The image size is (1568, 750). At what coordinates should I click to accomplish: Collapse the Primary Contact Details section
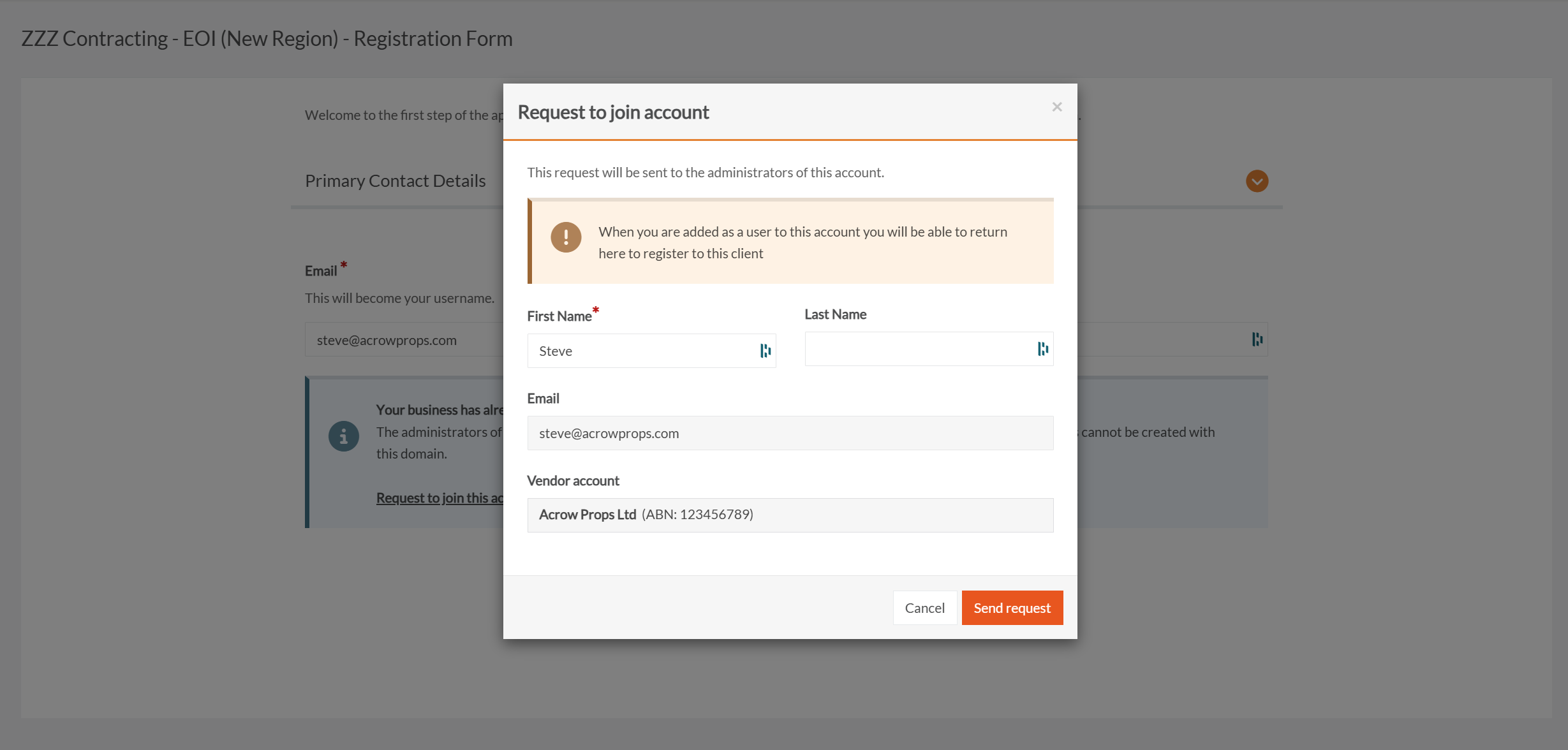tap(1257, 181)
